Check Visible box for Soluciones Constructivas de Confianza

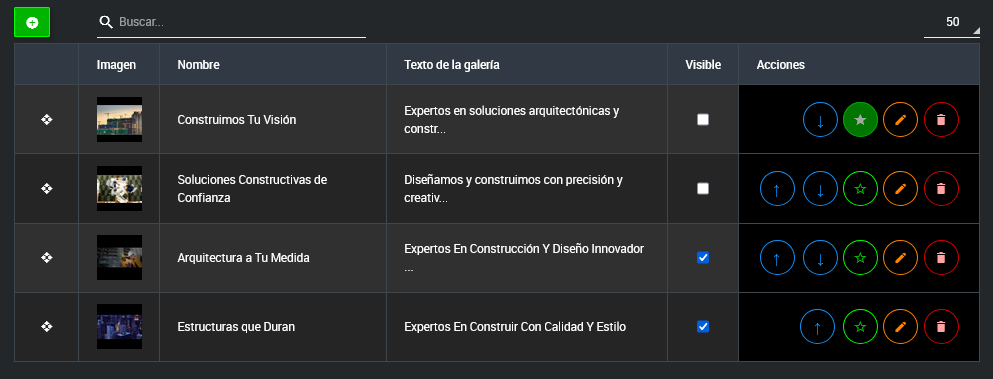[x=703, y=188]
